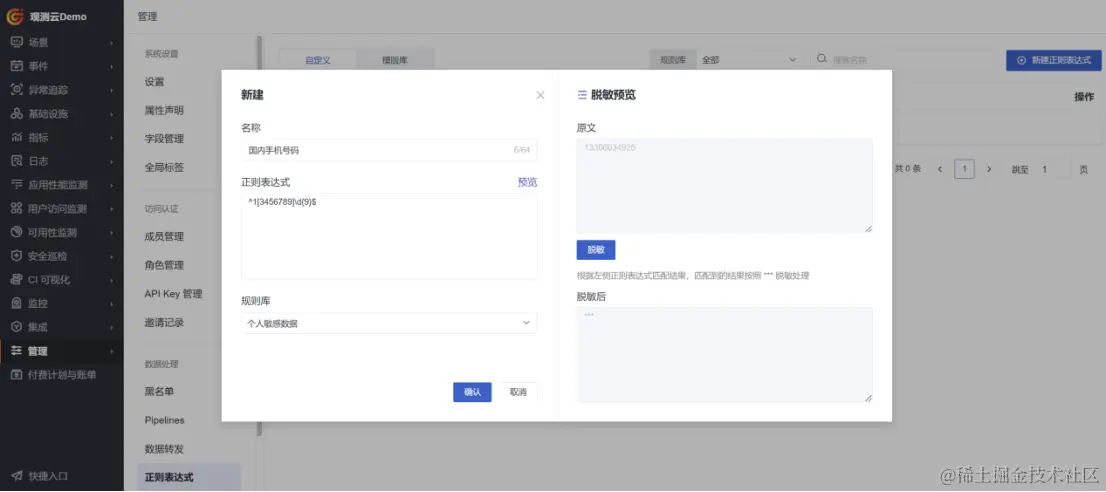Click the search magnifier icon
This screenshot has width=1106, height=492.
point(822,59)
